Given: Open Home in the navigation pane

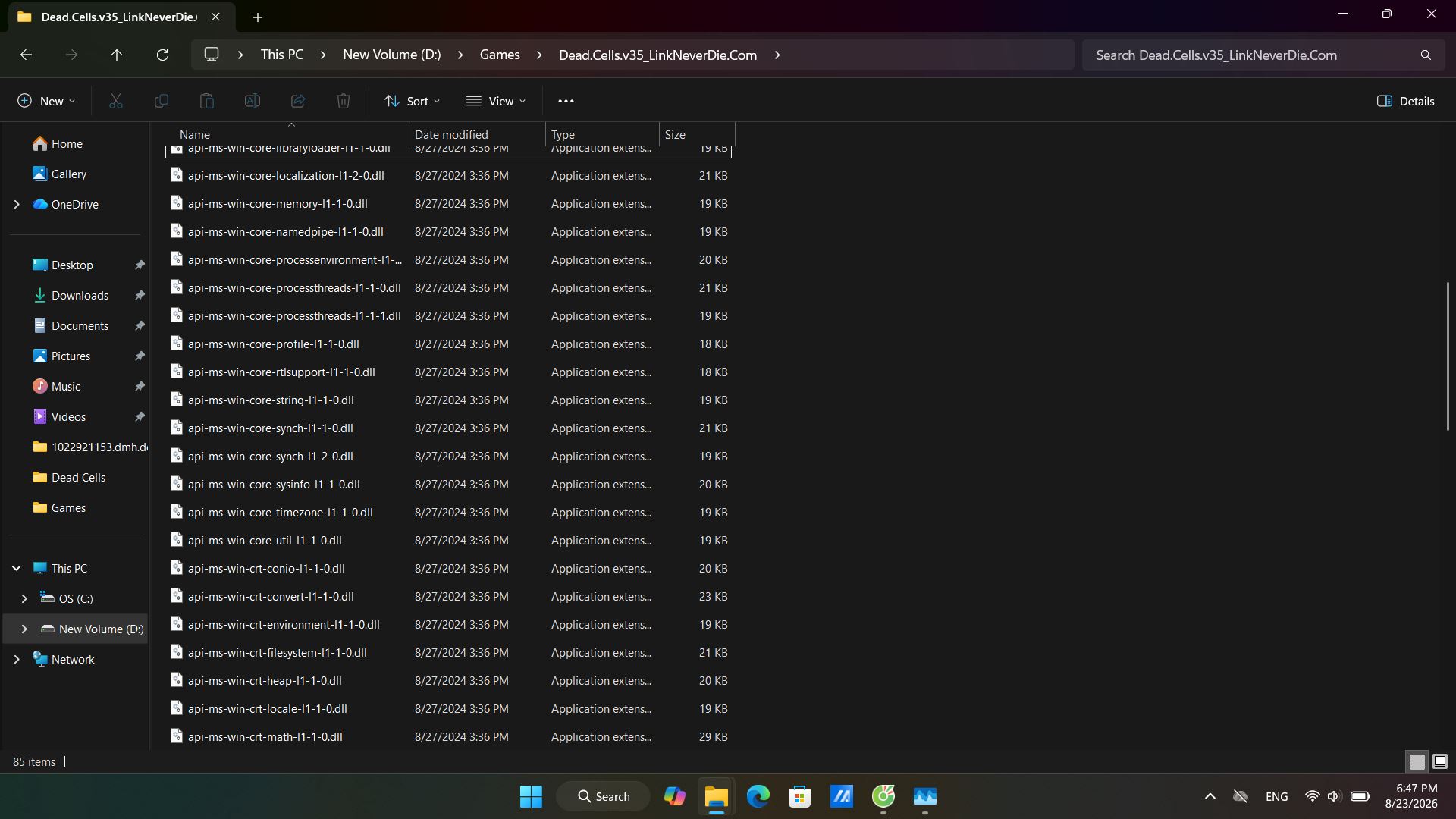Looking at the screenshot, I should click(67, 143).
